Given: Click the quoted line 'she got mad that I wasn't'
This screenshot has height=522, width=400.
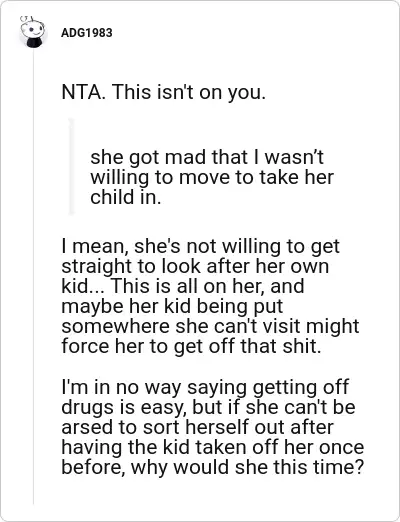Looking at the screenshot, I should [207, 157].
